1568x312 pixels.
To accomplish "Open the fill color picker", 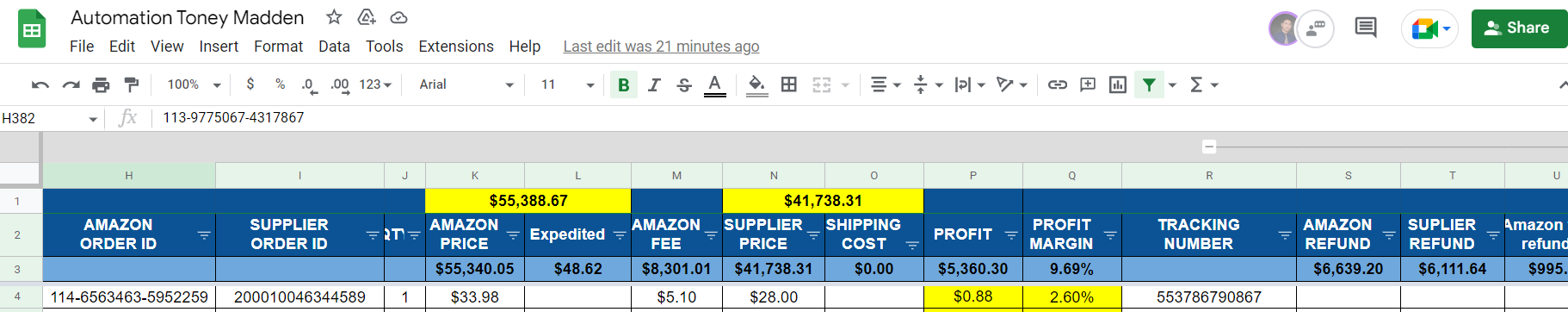I will [756, 84].
